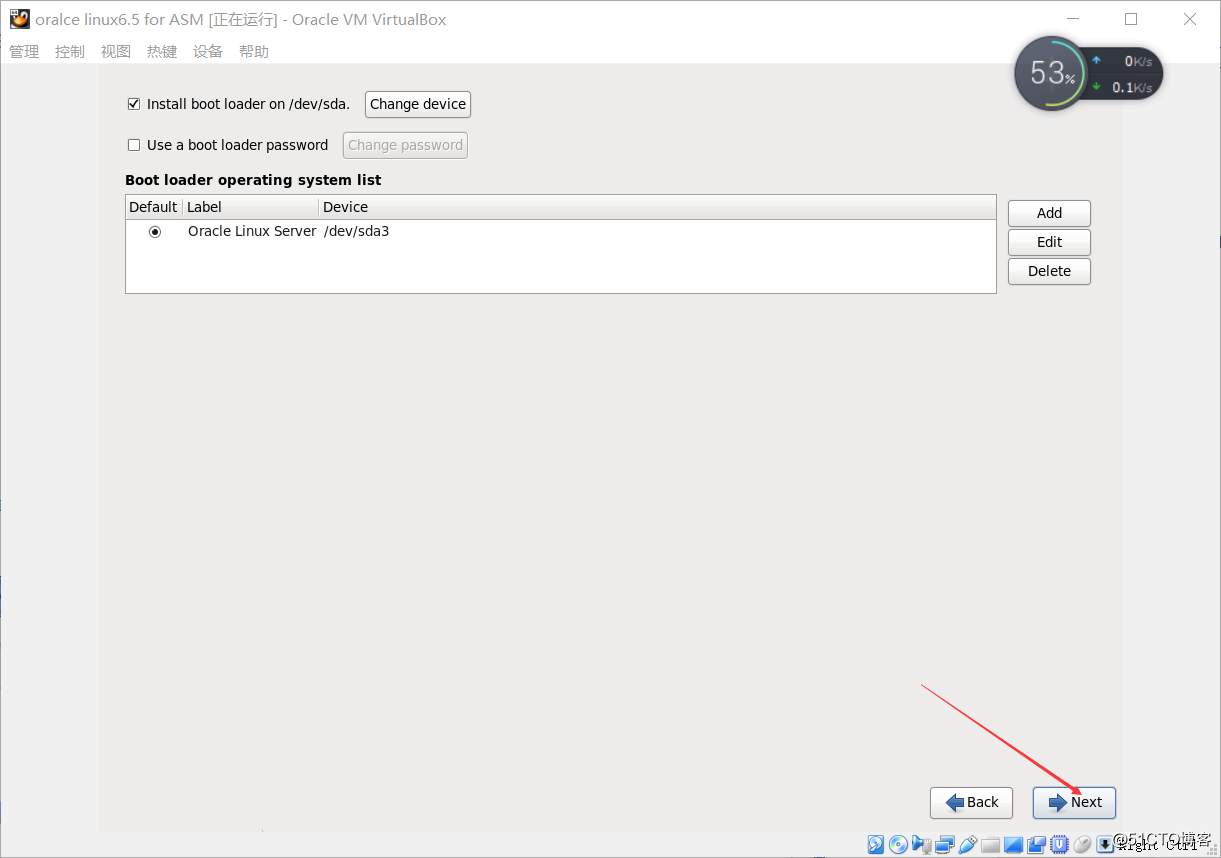Click the optical disc status icon

click(898, 844)
